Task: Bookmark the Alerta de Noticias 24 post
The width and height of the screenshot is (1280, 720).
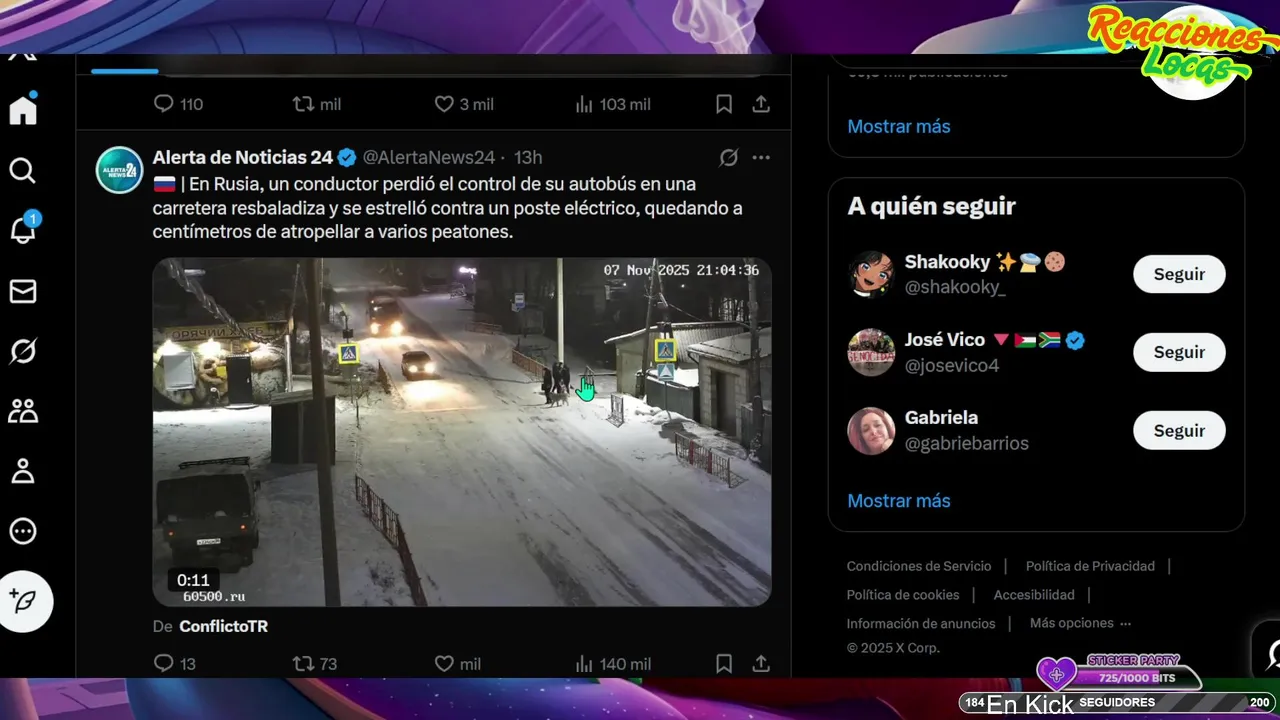Action: [x=724, y=664]
